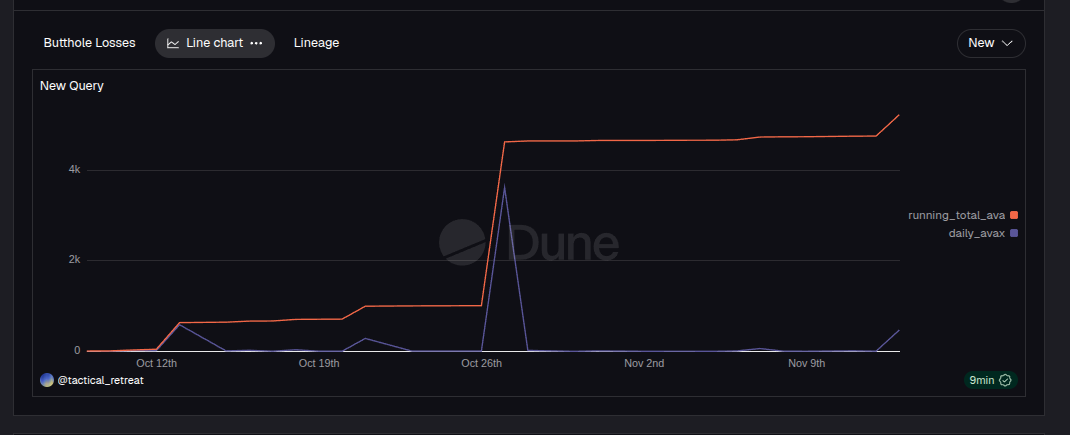The width and height of the screenshot is (1070, 435).
Task: Click the New Query chart title
Action: click(72, 86)
